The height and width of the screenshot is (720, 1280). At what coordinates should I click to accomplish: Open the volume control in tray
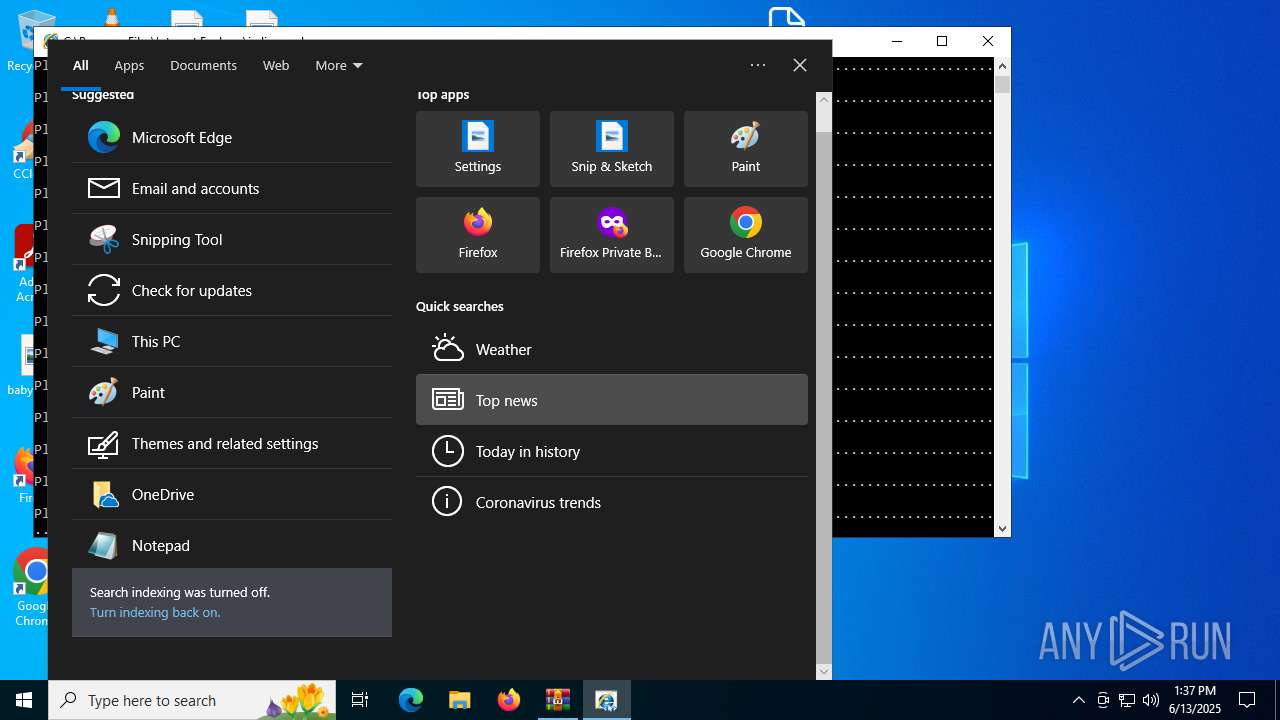pyautogui.click(x=1151, y=700)
